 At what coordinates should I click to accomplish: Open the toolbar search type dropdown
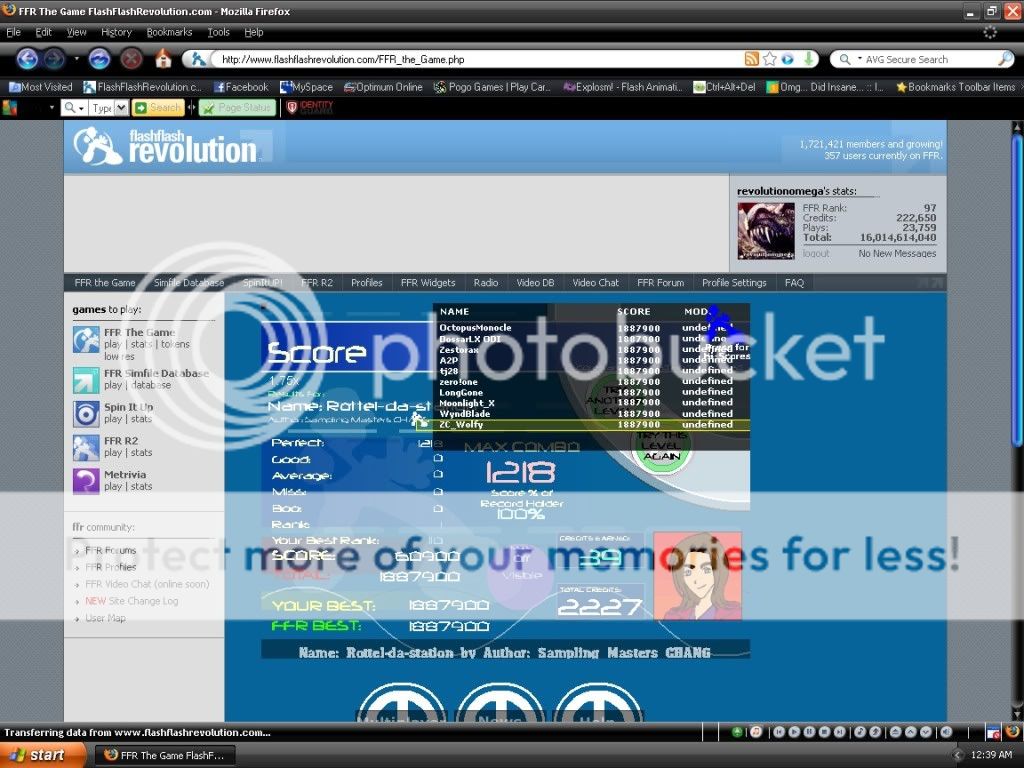122,108
